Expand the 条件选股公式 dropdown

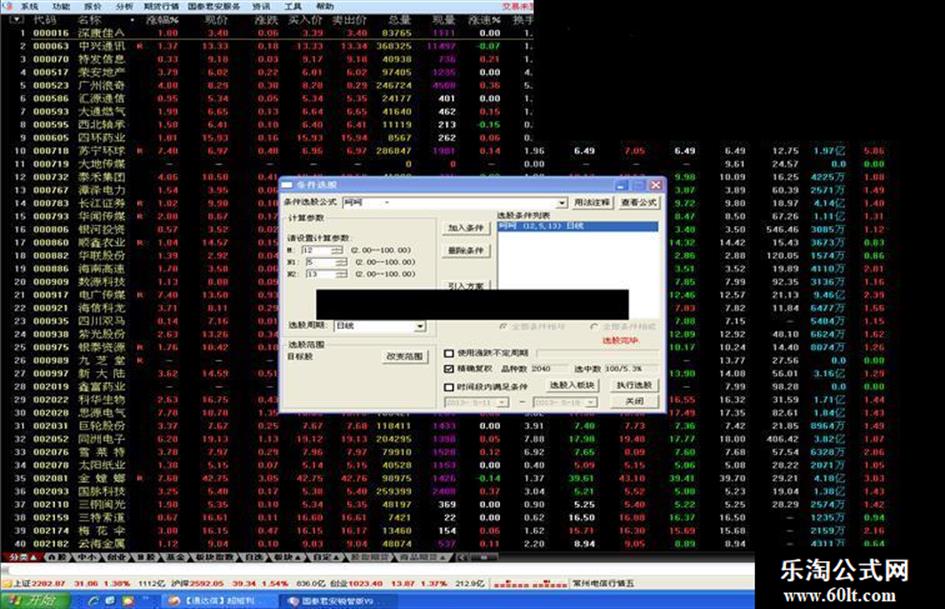coord(562,203)
